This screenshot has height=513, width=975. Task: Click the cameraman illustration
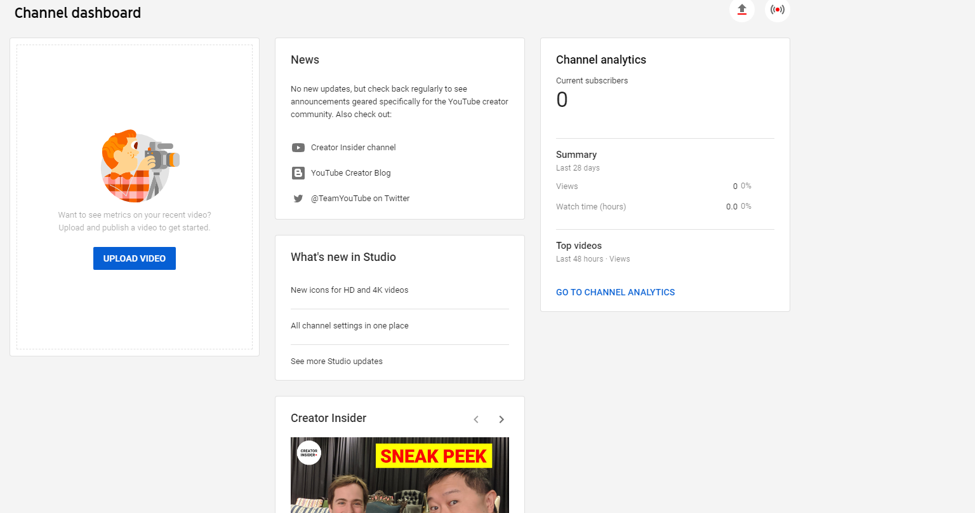point(139,166)
